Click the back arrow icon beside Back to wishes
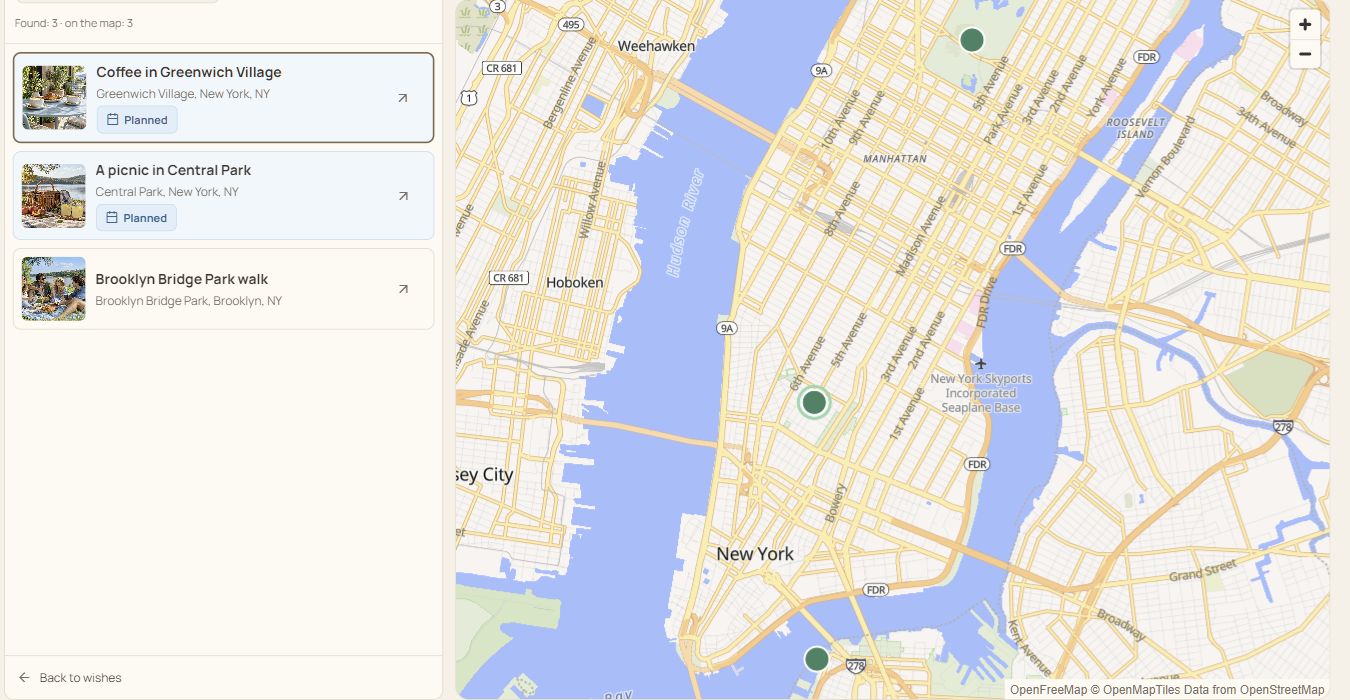This screenshot has width=1350, height=700. tap(25, 678)
